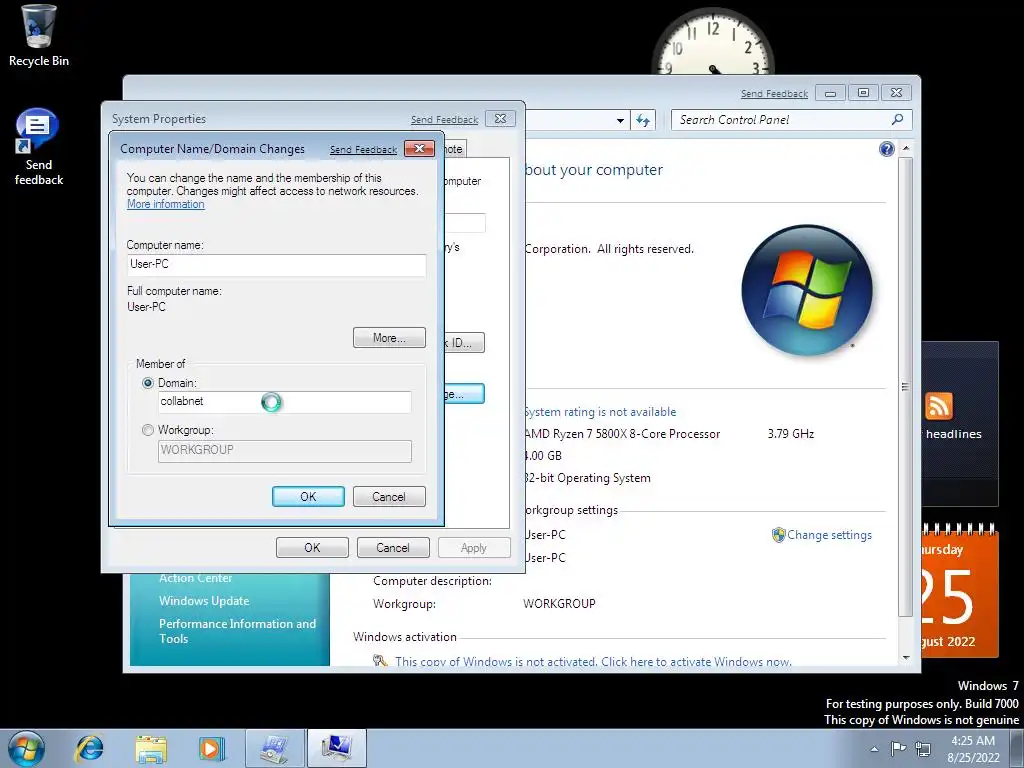Click the clock gadget on desktop
1024x768 pixels.
point(713,41)
